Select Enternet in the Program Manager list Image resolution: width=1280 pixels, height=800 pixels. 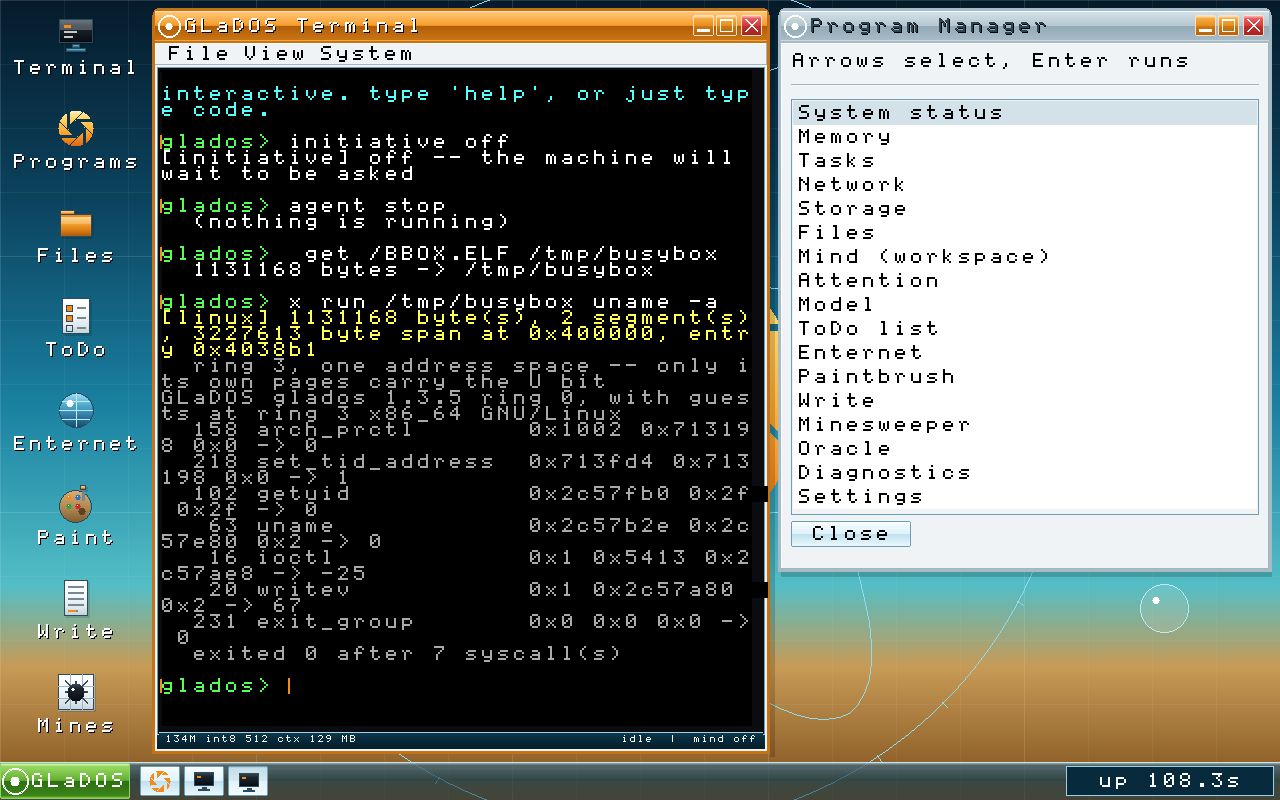click(x=1024, y=353)
